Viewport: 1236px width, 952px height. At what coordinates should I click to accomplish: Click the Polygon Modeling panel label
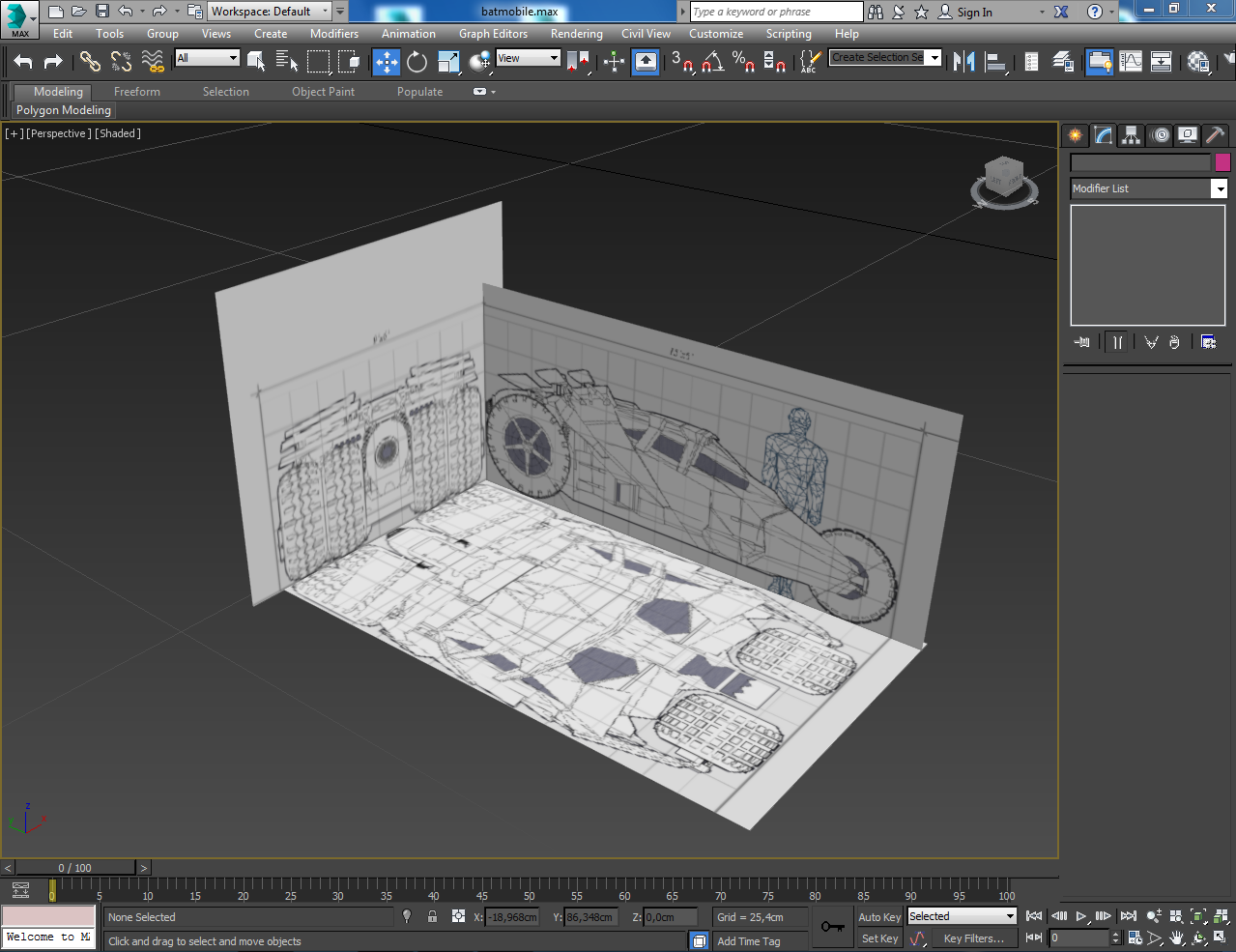[64, 110]
